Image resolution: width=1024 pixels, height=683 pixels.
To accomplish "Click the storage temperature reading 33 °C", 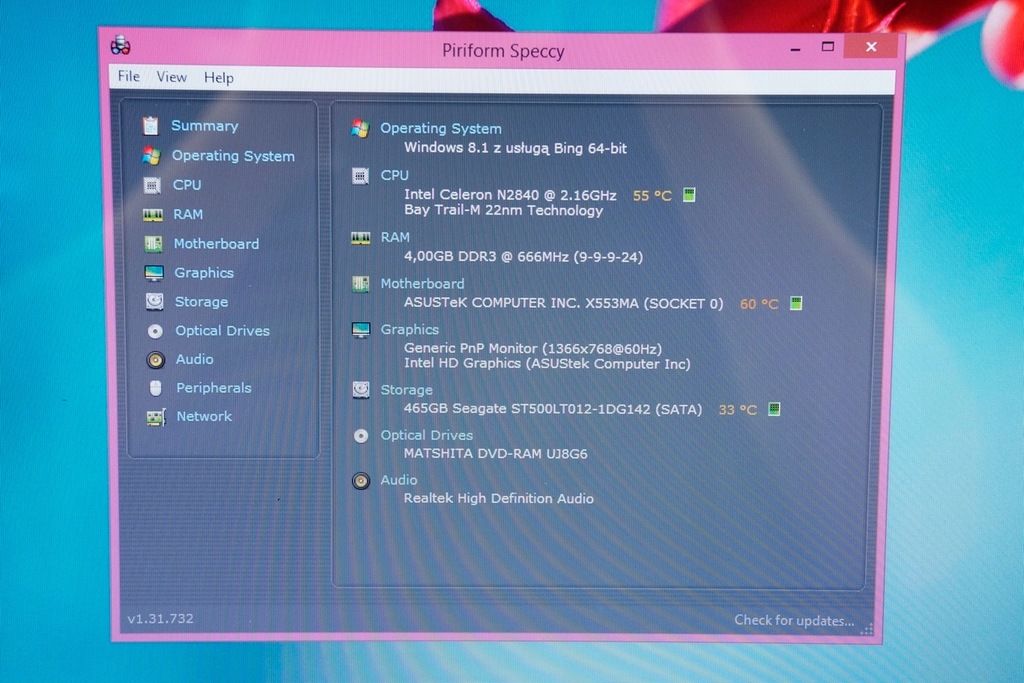I will 737,409.
